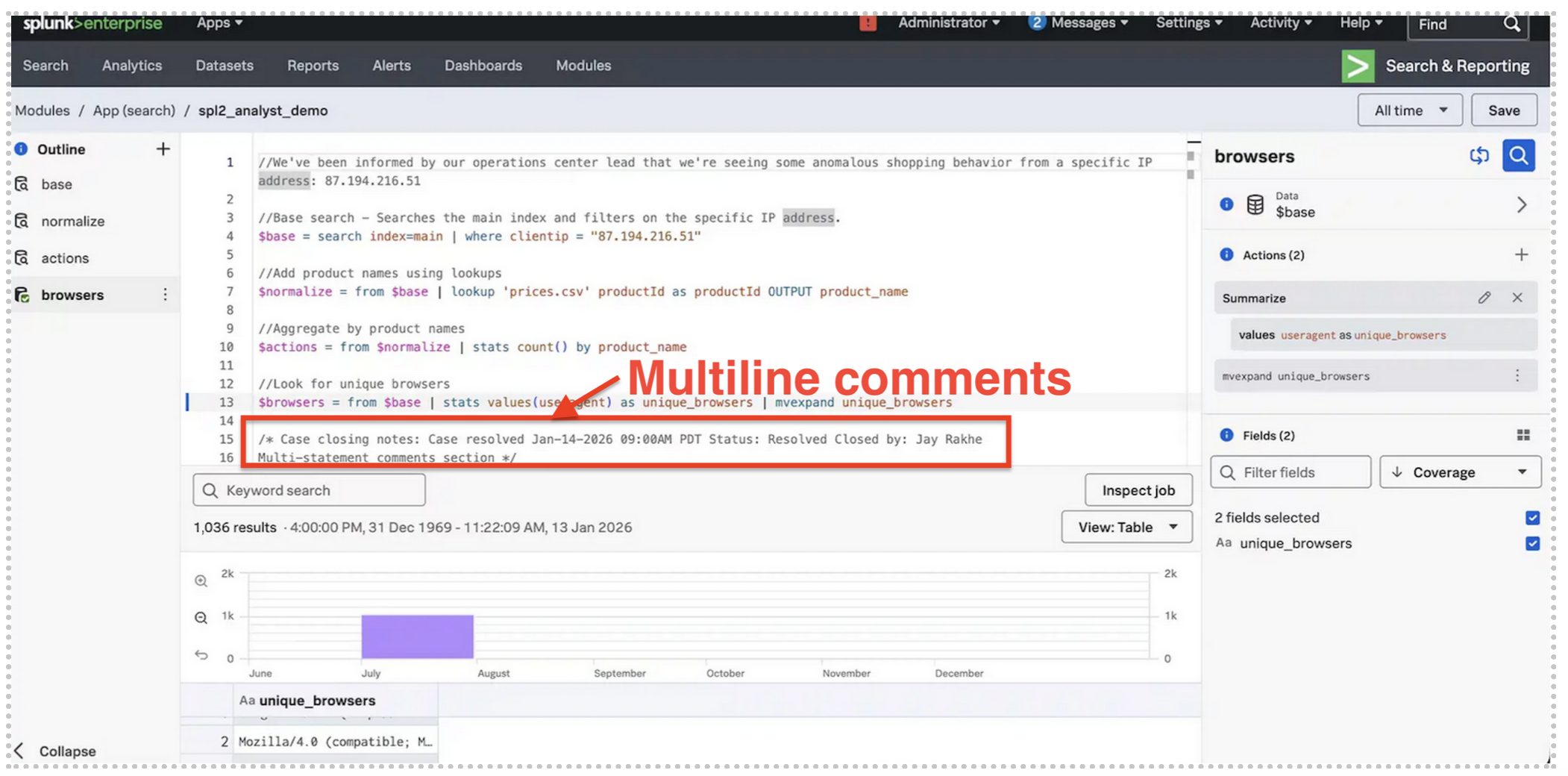Open the Apps dropdown menu
The width and height of the screenshot is (1568, 776).
pos(219,23)
